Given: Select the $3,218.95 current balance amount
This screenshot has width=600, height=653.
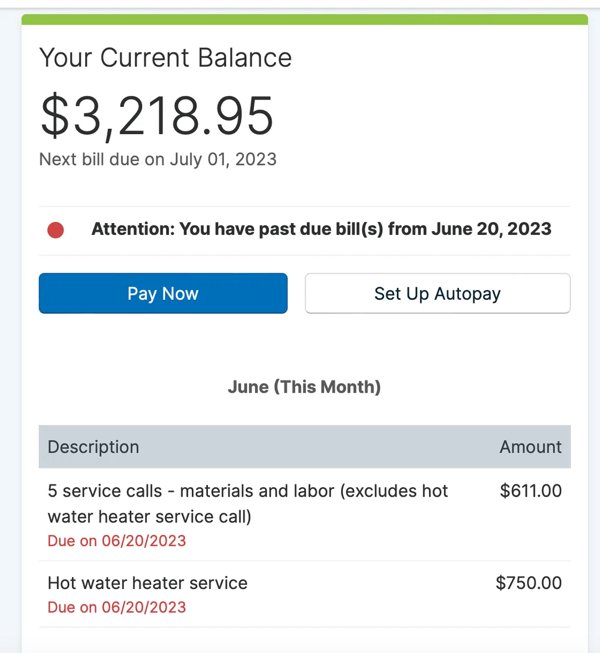Looking at the screenshot, I should 157,115.
